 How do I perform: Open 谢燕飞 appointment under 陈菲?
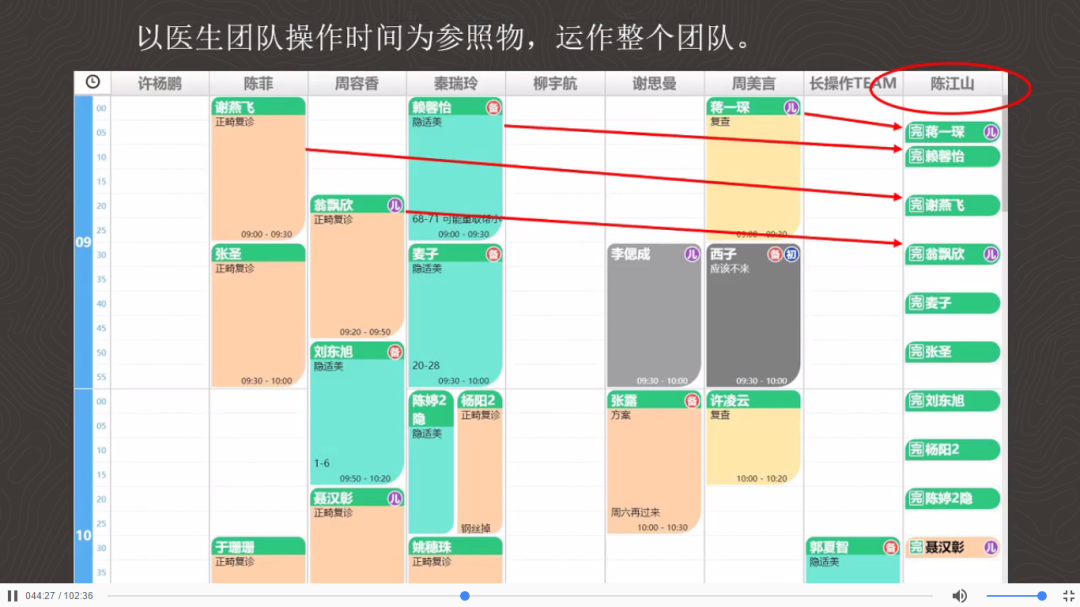(x=258, y=169)
